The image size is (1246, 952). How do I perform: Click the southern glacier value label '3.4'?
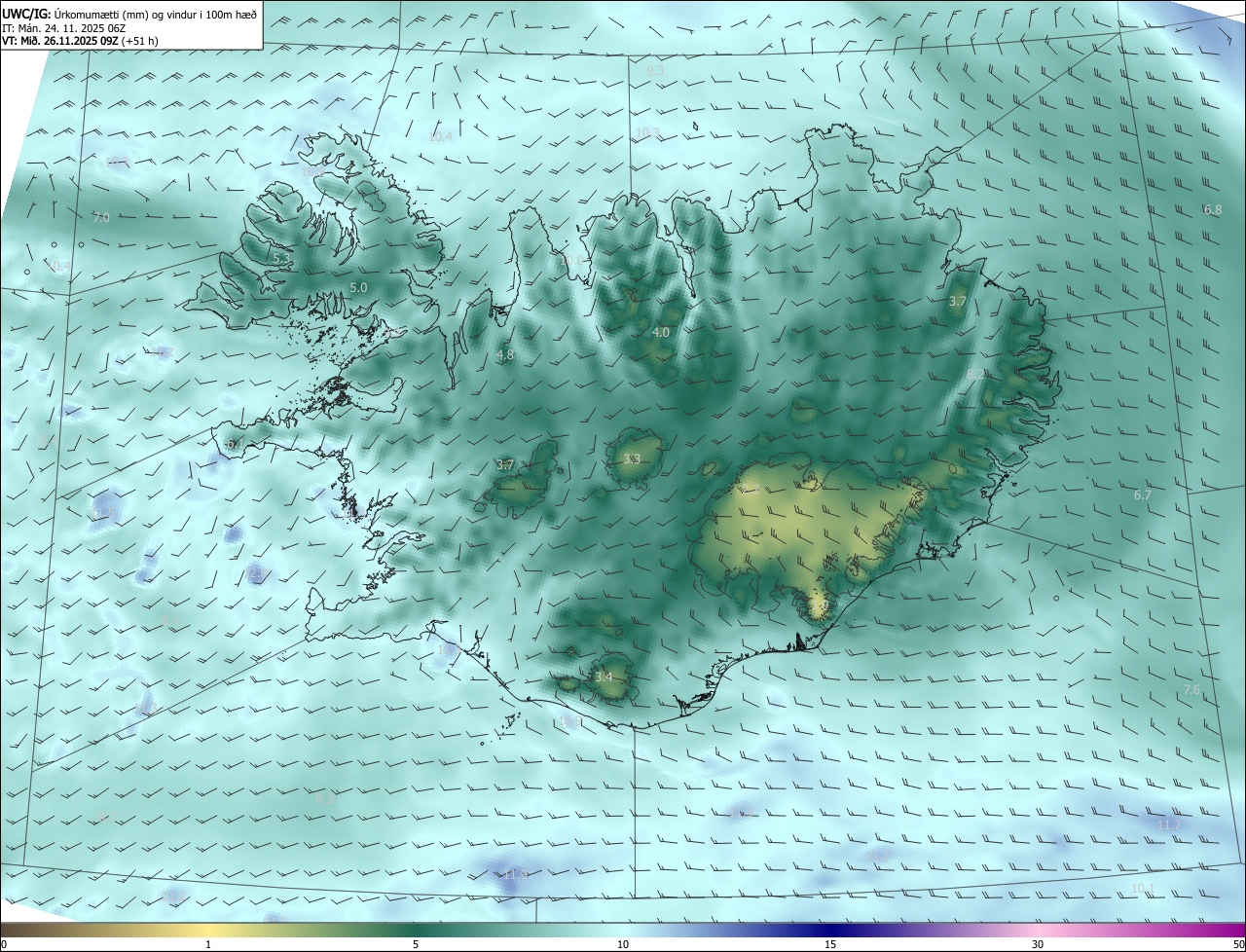pos(604,677)
